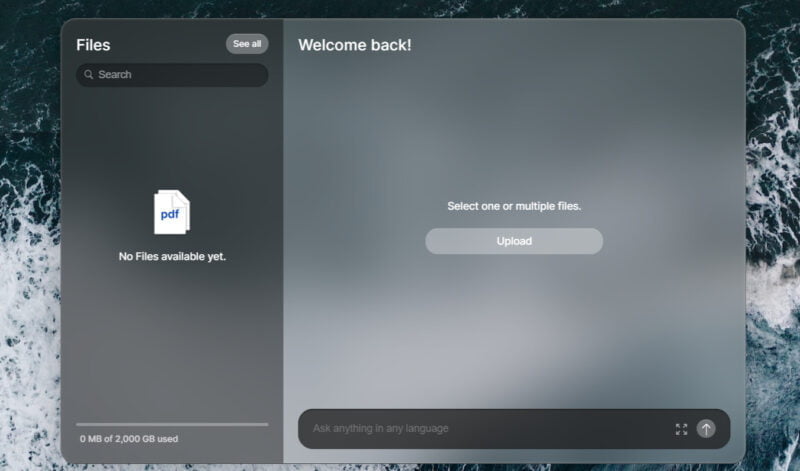Click the 'Welcome back!' heading
800x471 pixels.
[x=354, y=45]
